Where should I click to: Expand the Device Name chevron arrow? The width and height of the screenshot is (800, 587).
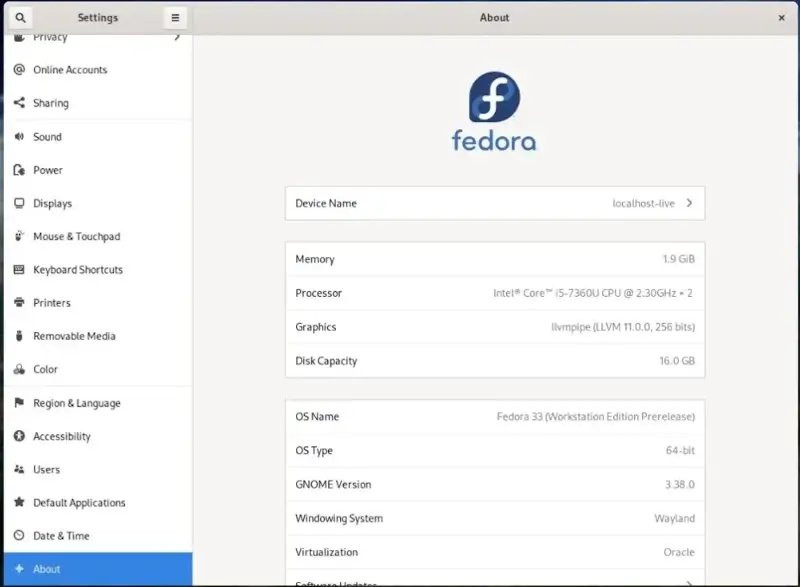pyautogui.click(x=689, y=203)
